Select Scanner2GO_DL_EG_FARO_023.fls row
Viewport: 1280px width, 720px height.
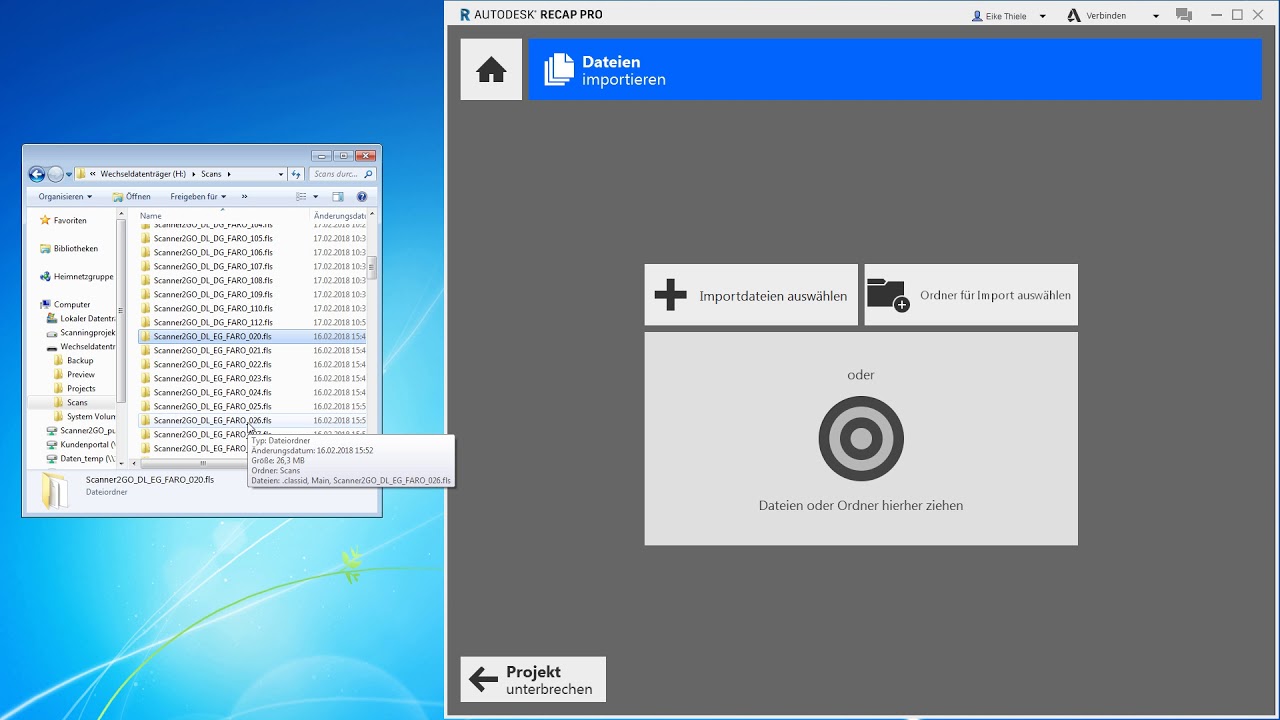point(253,379)
